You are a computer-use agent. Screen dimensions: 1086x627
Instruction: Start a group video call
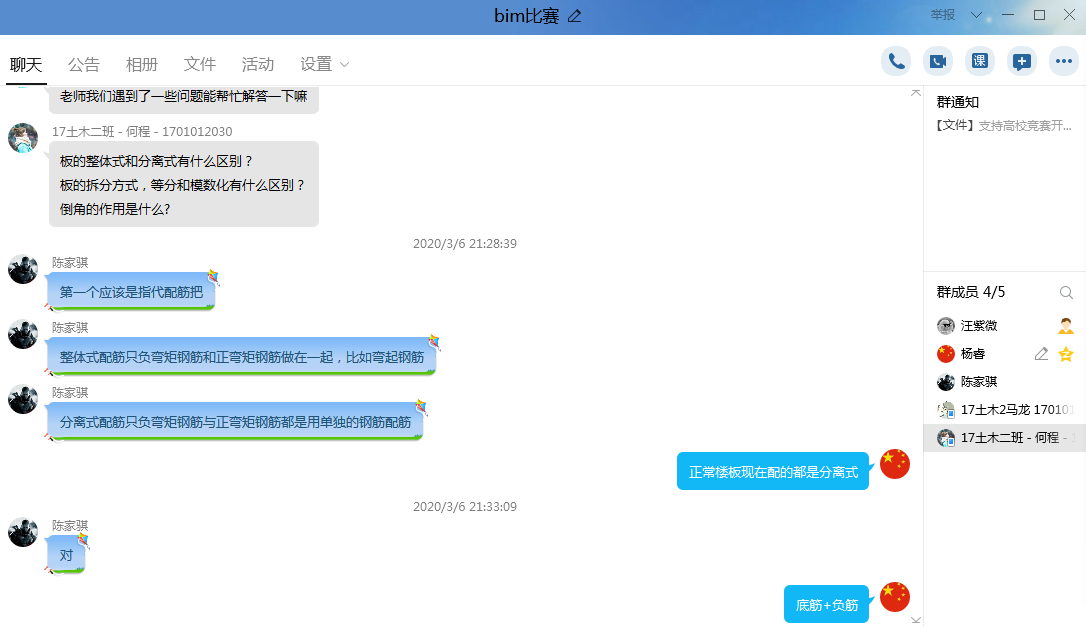tap(938, 61)
